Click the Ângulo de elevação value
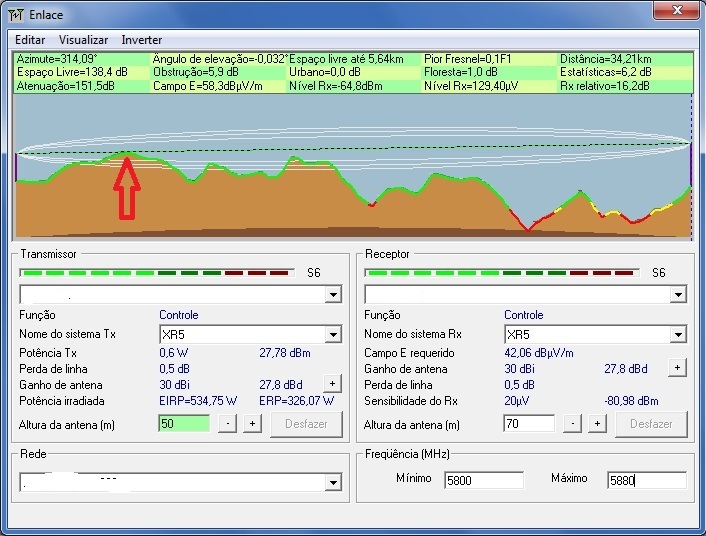The width and height of the screenshot is (706, 536). [x=220, y=59]
